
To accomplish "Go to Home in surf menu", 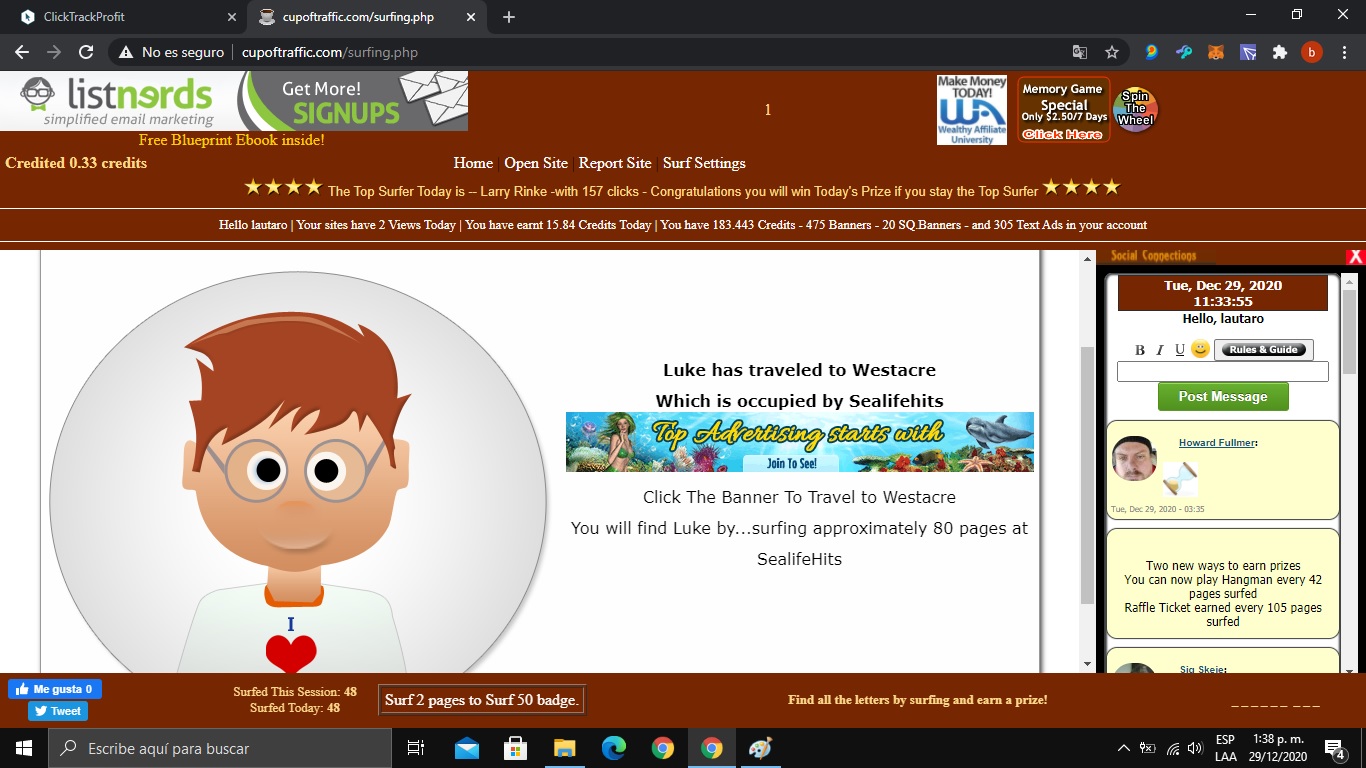I will point(473,163).
